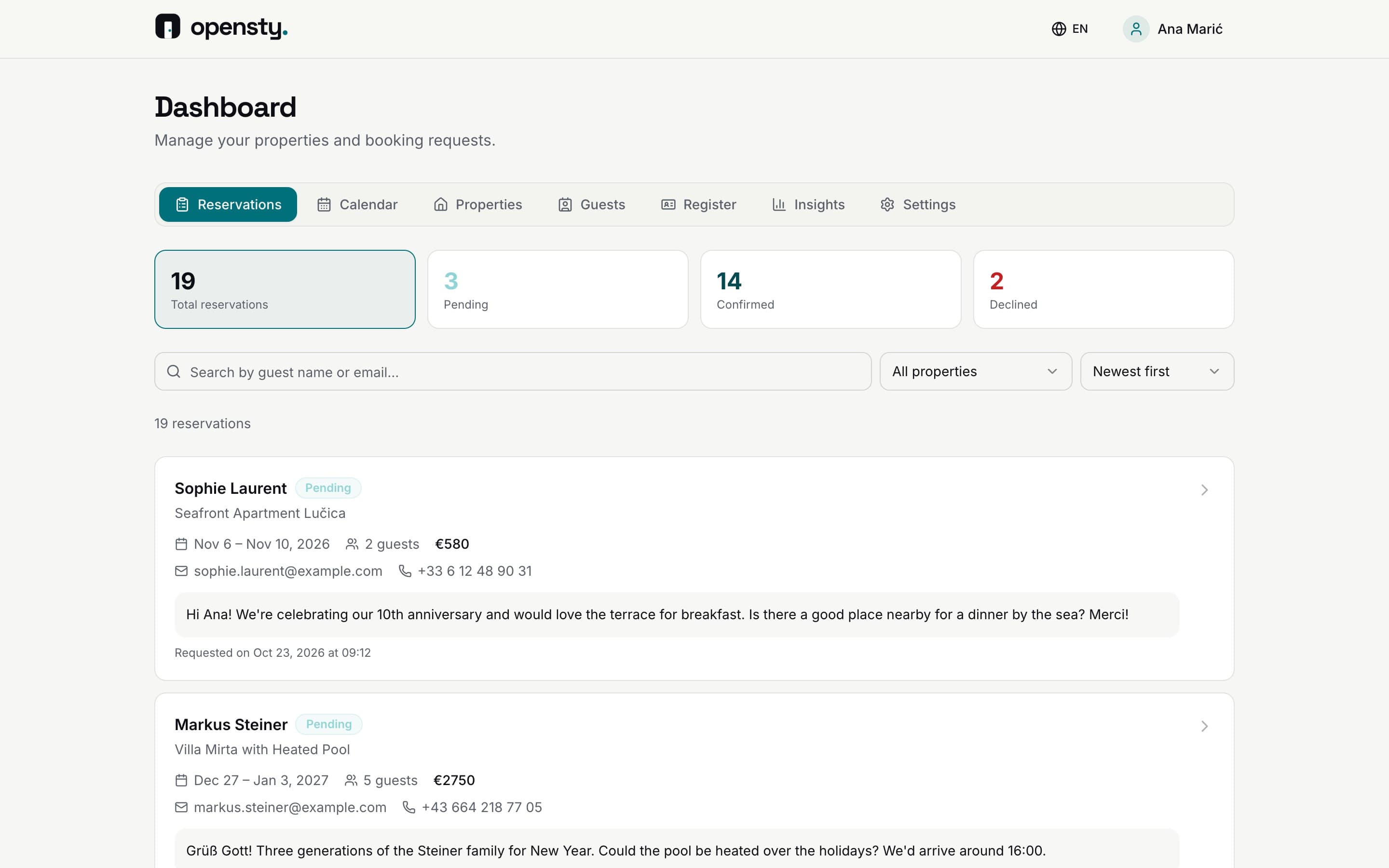Screen dimensions: 1389x868
Task: Switch to the Insights tab
Action: [808, 204]
